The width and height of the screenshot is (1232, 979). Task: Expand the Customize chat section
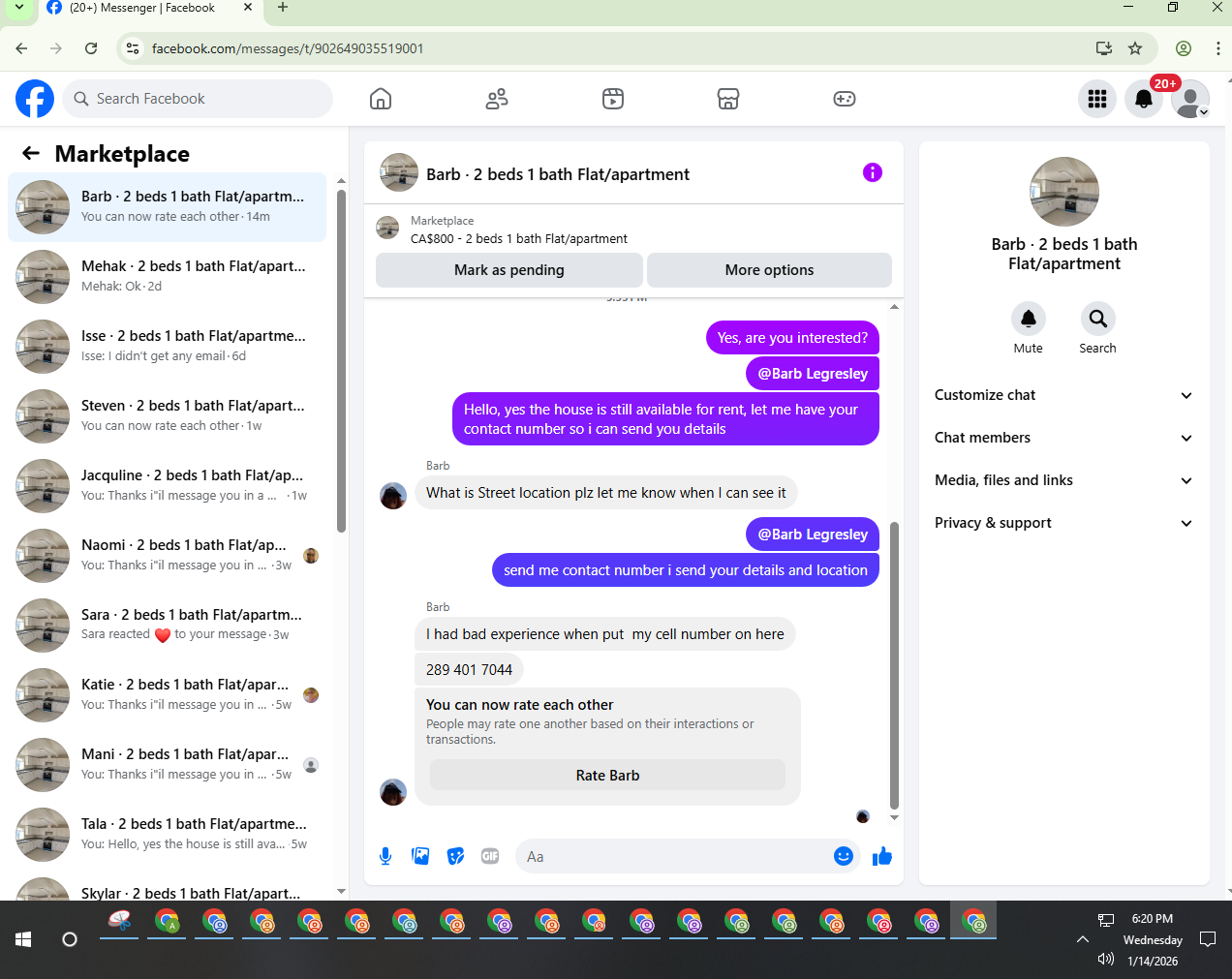point(1063,395)
